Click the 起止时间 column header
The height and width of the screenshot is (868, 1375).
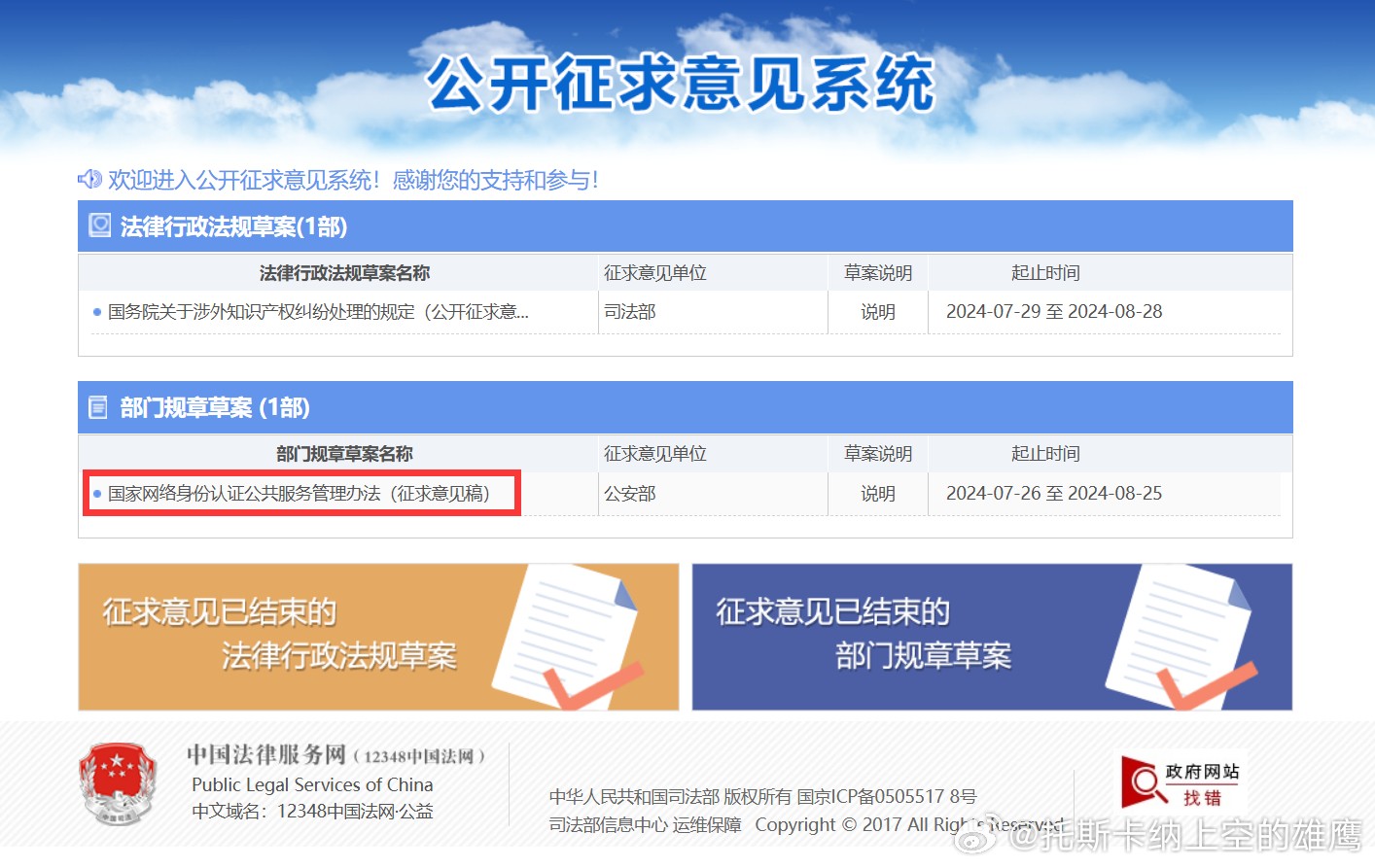1045,272
